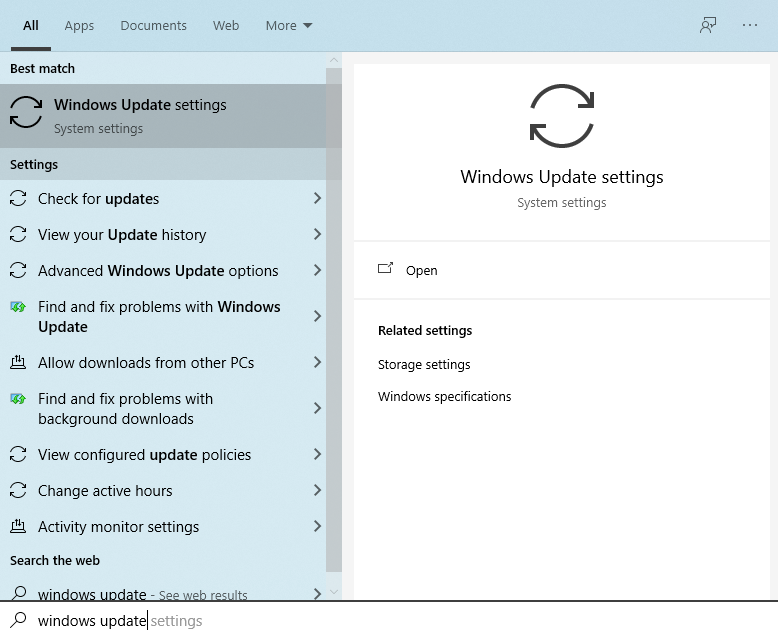
Task: Select View your Update history result
Action: [x=163, y=234]
